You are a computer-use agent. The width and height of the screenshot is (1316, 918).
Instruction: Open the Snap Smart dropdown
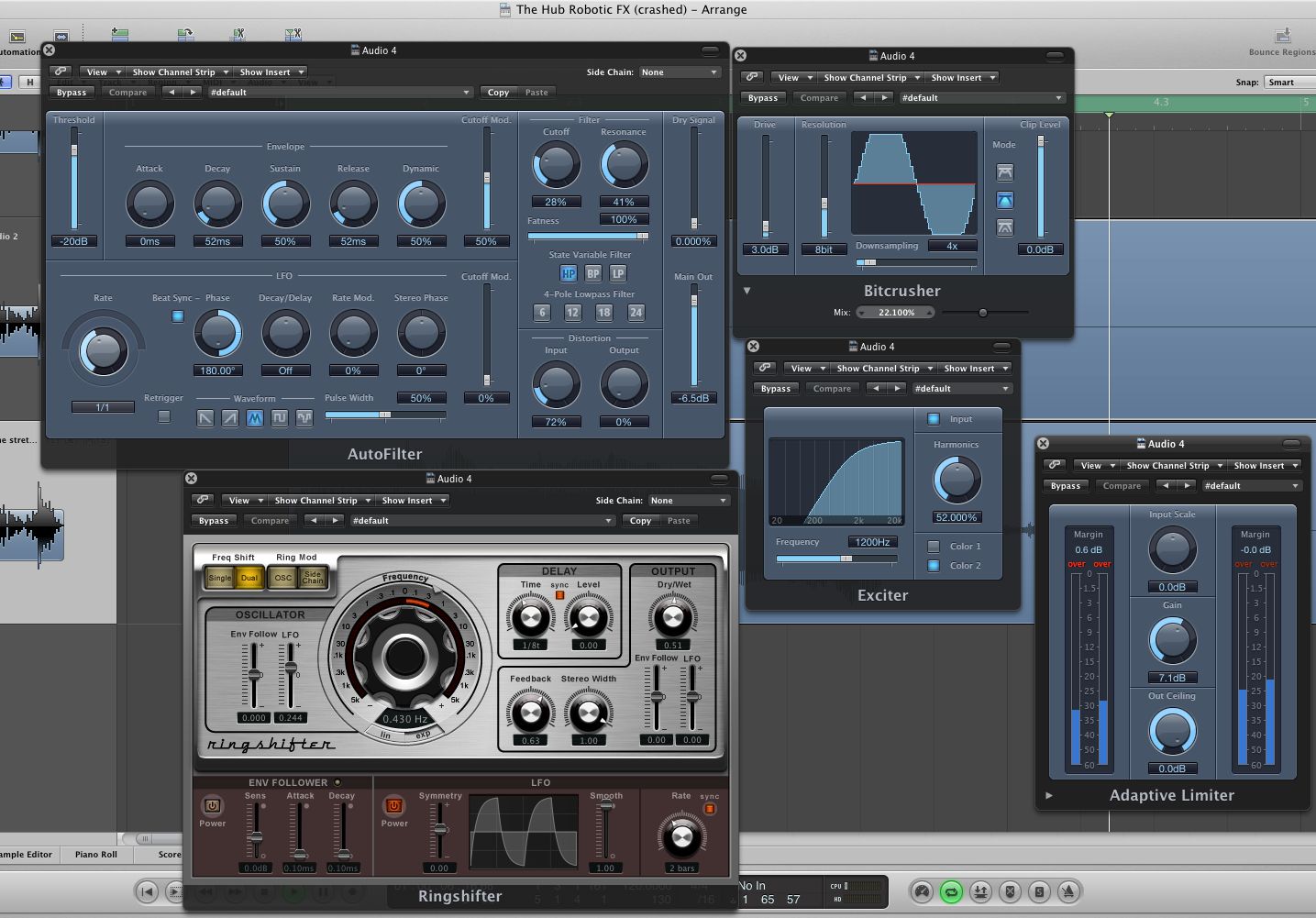pyautogui.click(x=1290, y=82)
